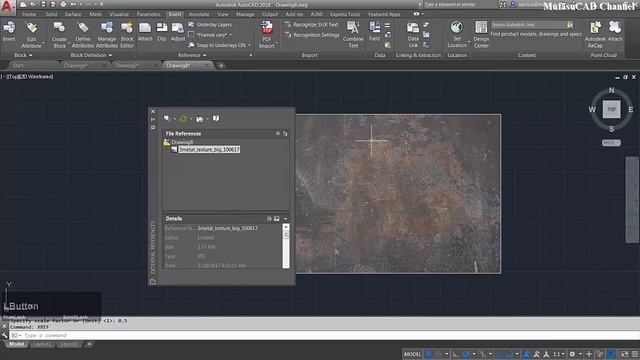
Task: Open Recognition Settings
Action: (x=313, y=35)
